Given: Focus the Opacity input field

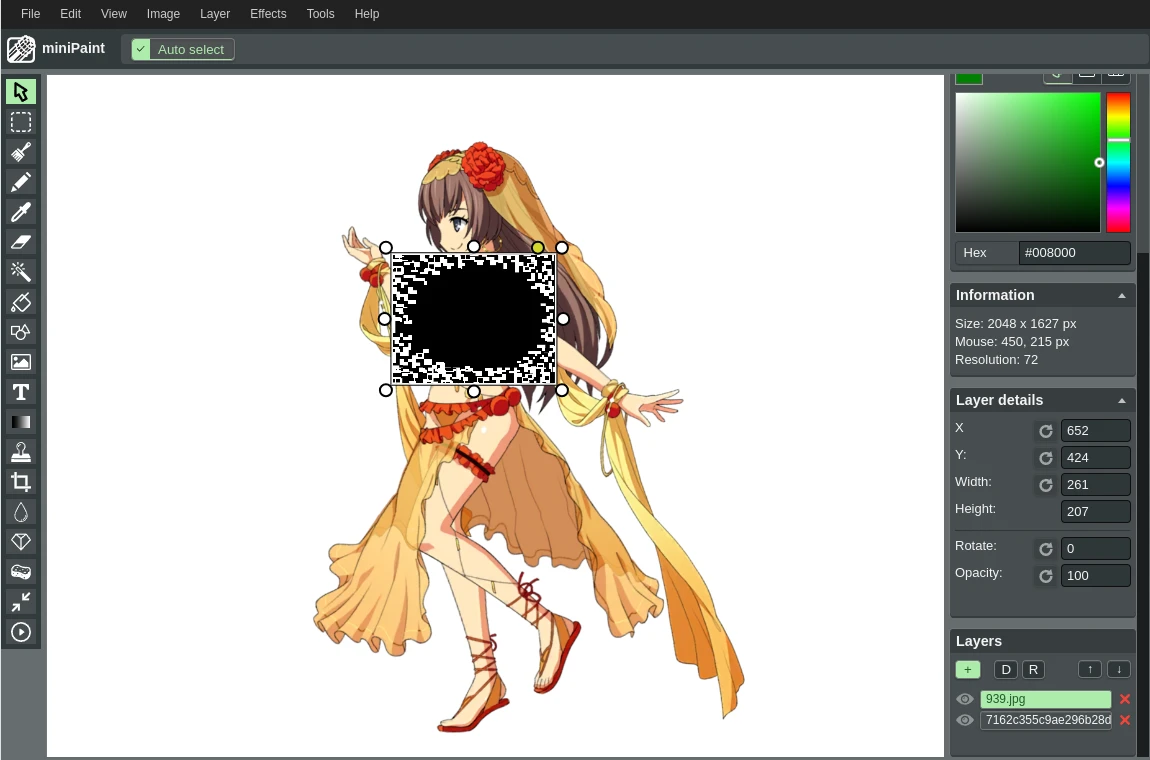Looking at the screenshot, I should pos(1096,576).
